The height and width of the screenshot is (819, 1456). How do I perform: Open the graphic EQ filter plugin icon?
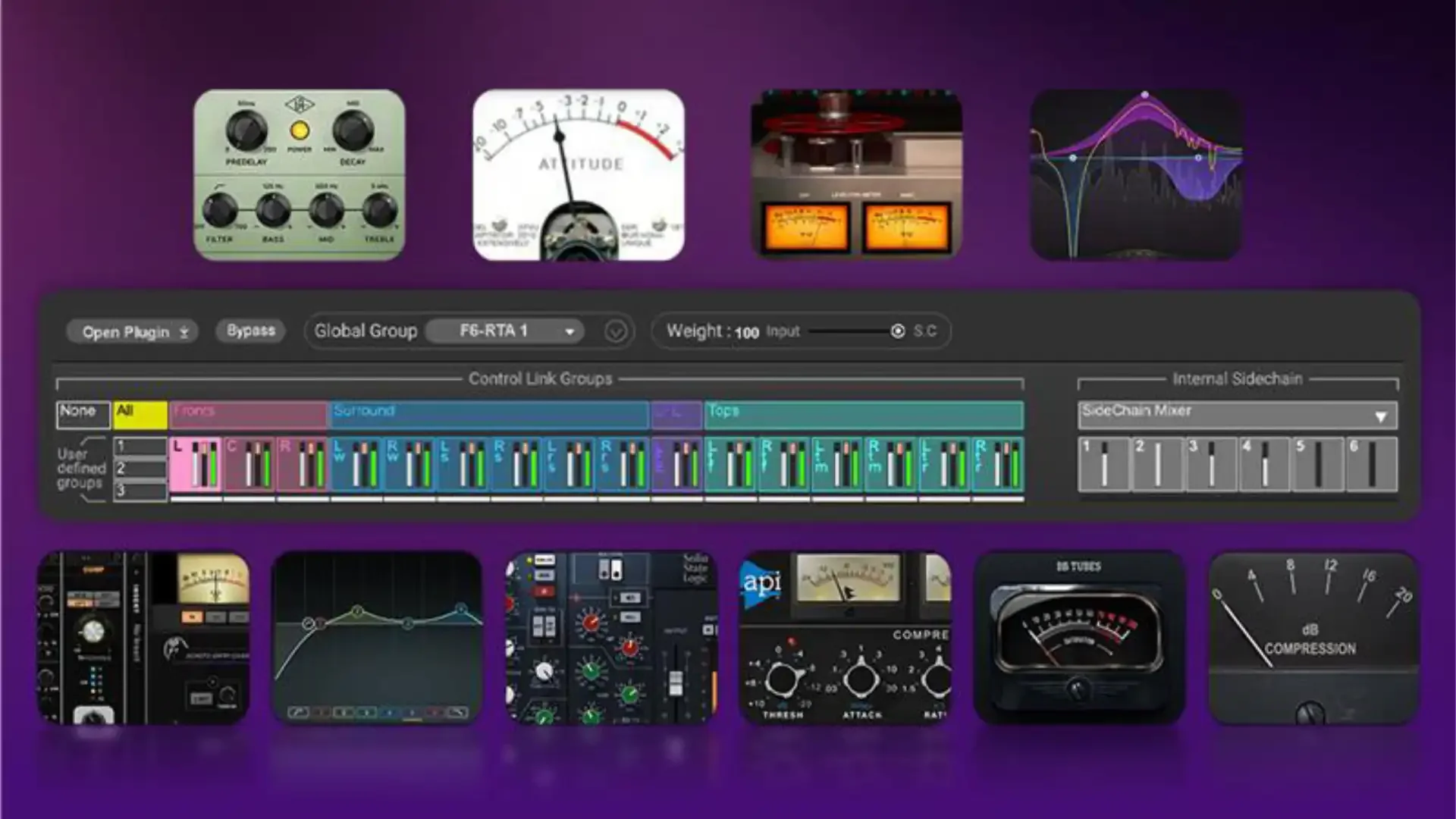(x=377, y=637)
